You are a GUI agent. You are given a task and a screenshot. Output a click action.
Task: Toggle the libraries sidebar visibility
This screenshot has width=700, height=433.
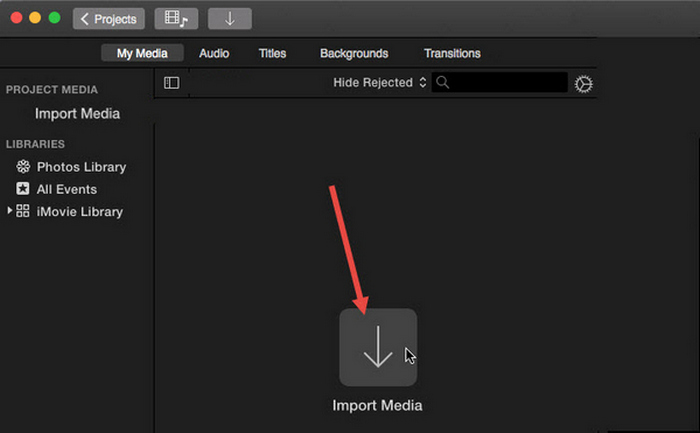(171, 83)
